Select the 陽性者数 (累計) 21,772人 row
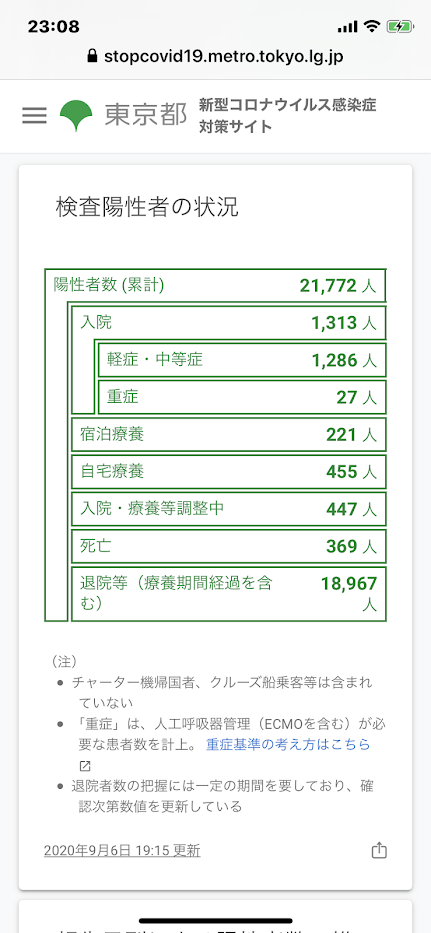 click(216, 286)
